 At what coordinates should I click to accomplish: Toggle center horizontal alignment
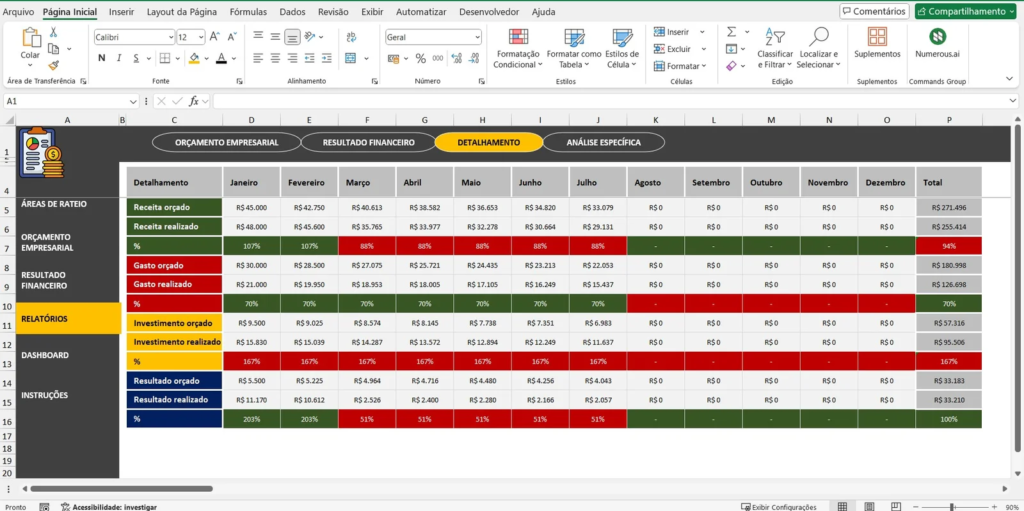coord(275,59)
